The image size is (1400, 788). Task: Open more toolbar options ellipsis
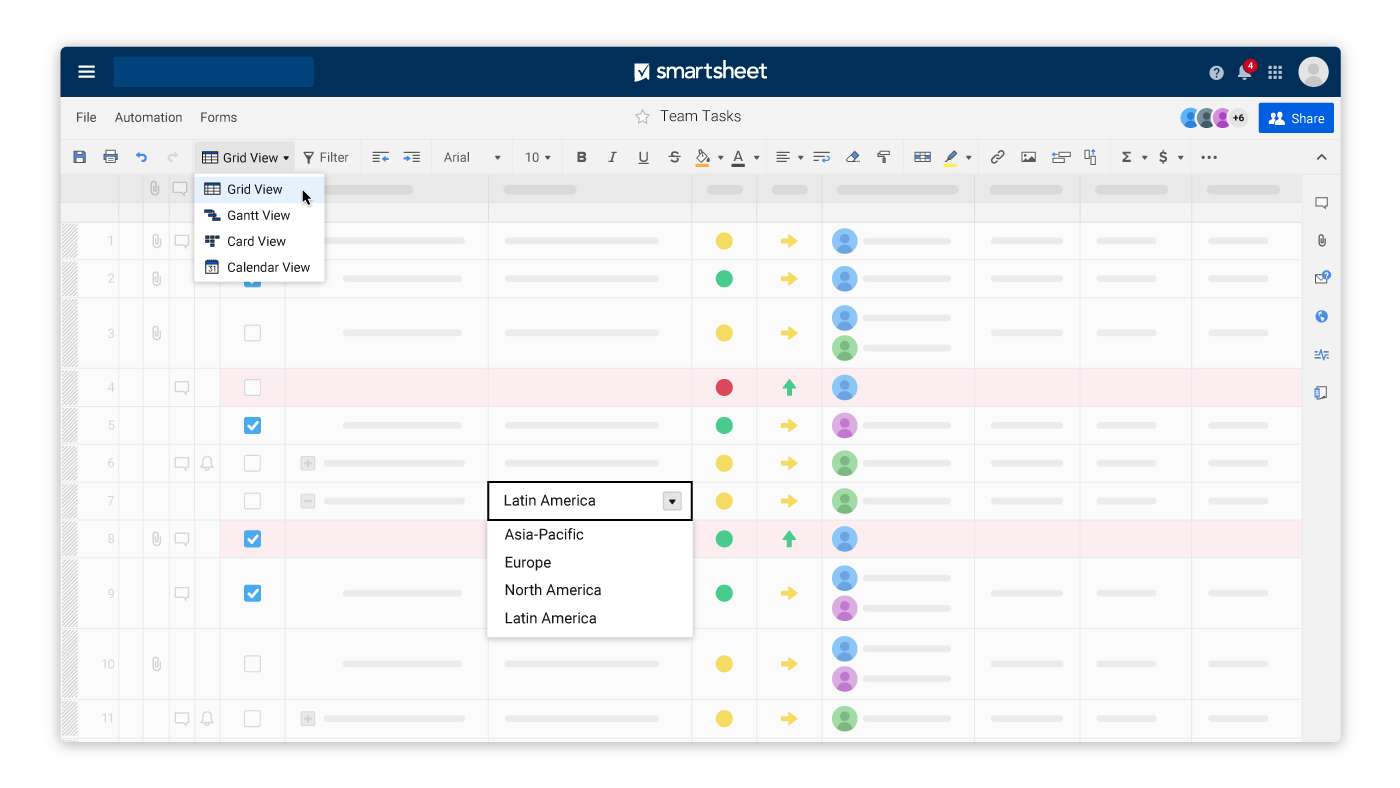click(1208, 157)
